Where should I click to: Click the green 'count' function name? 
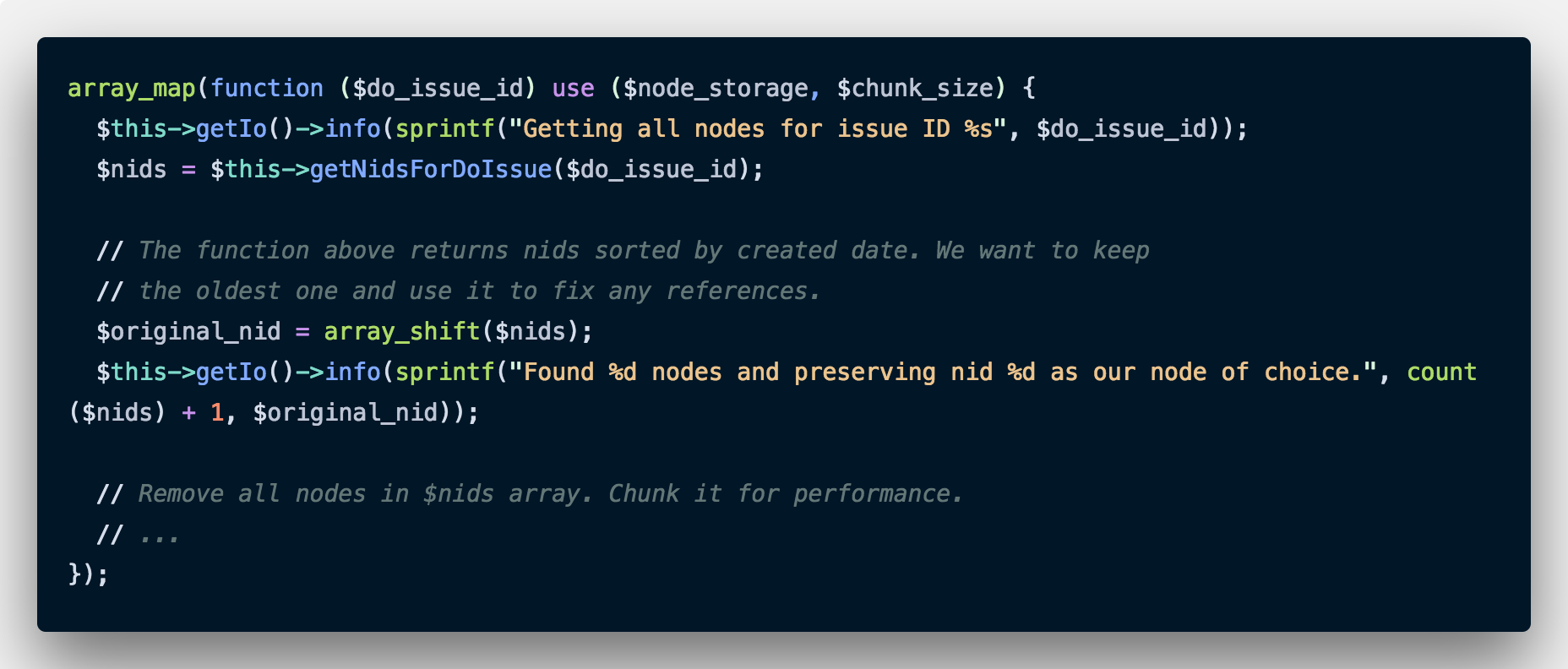coord(1441,372)
